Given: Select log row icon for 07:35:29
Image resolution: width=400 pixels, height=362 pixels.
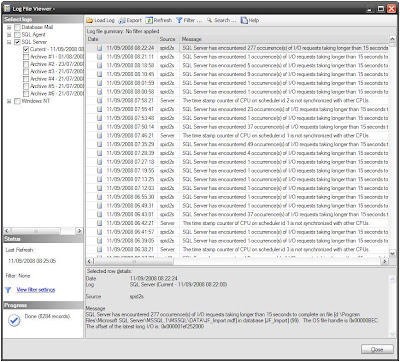Looking at the screenshot, I should [x=99, y=144].
